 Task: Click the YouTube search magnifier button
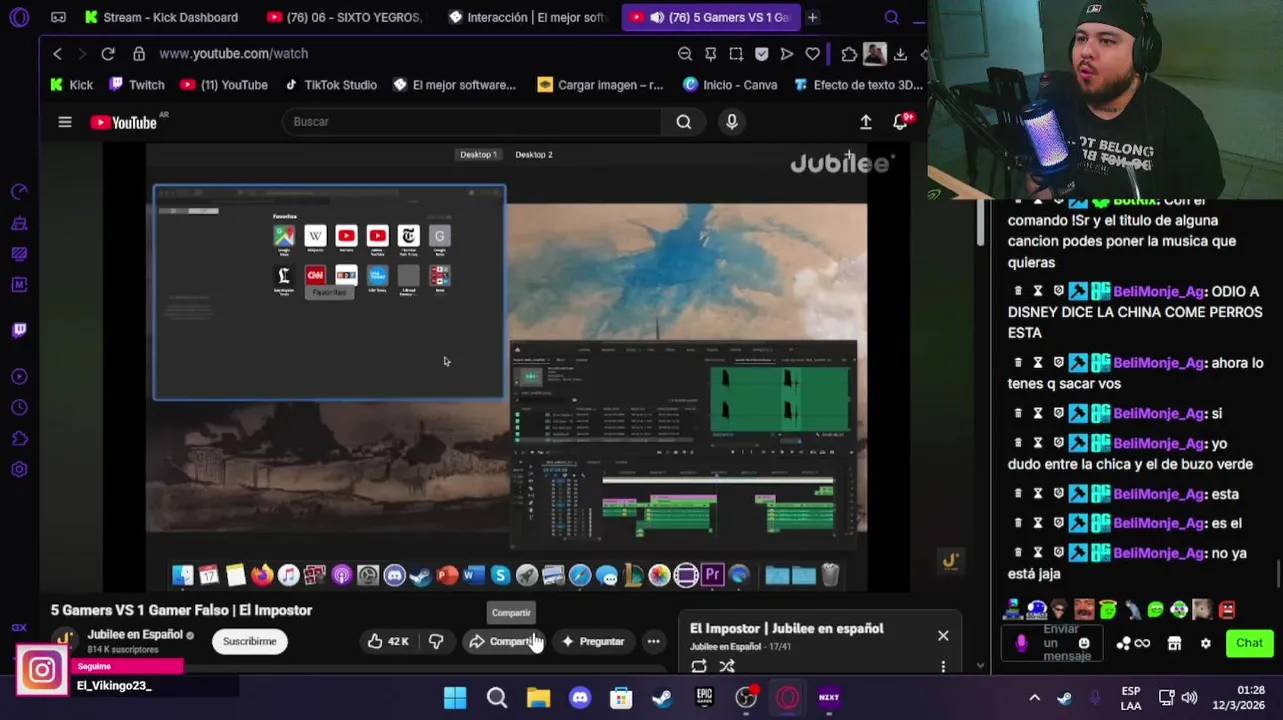684,122
